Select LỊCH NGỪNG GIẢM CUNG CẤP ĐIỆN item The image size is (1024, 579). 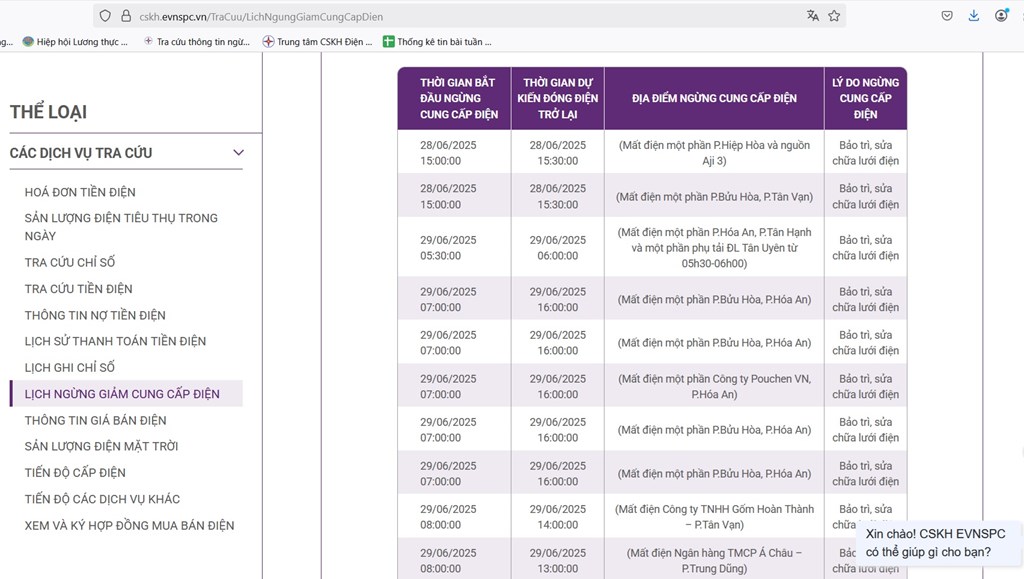pos(122,394)
